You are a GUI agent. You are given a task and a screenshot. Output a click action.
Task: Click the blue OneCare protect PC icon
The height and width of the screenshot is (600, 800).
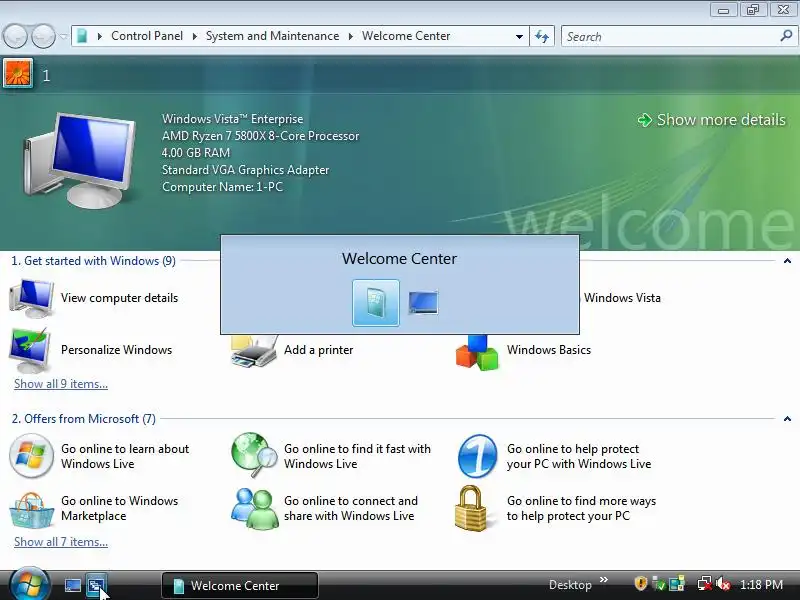[477, 456]
